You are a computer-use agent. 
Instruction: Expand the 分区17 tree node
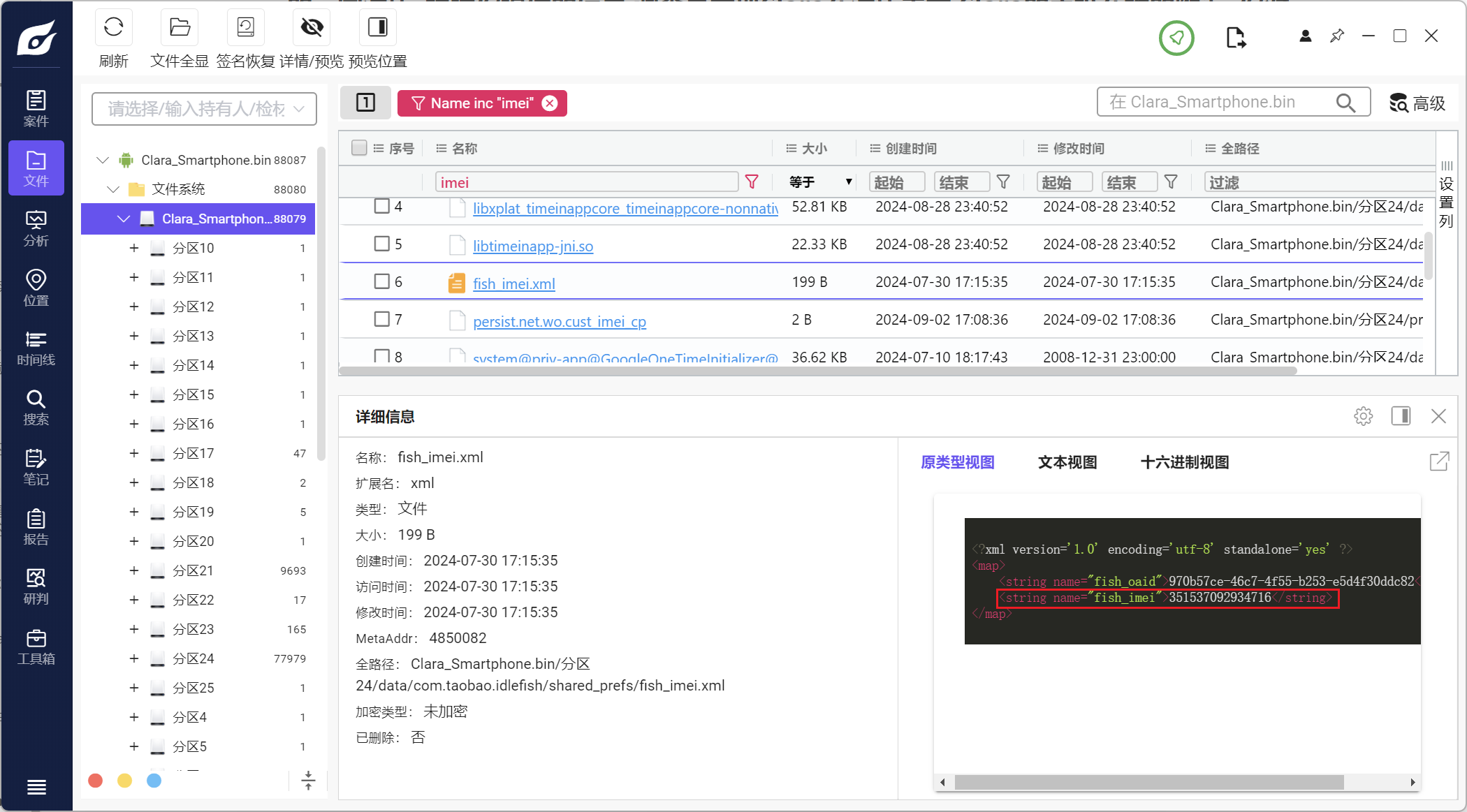pyautogui.click(x=134, y=453)
